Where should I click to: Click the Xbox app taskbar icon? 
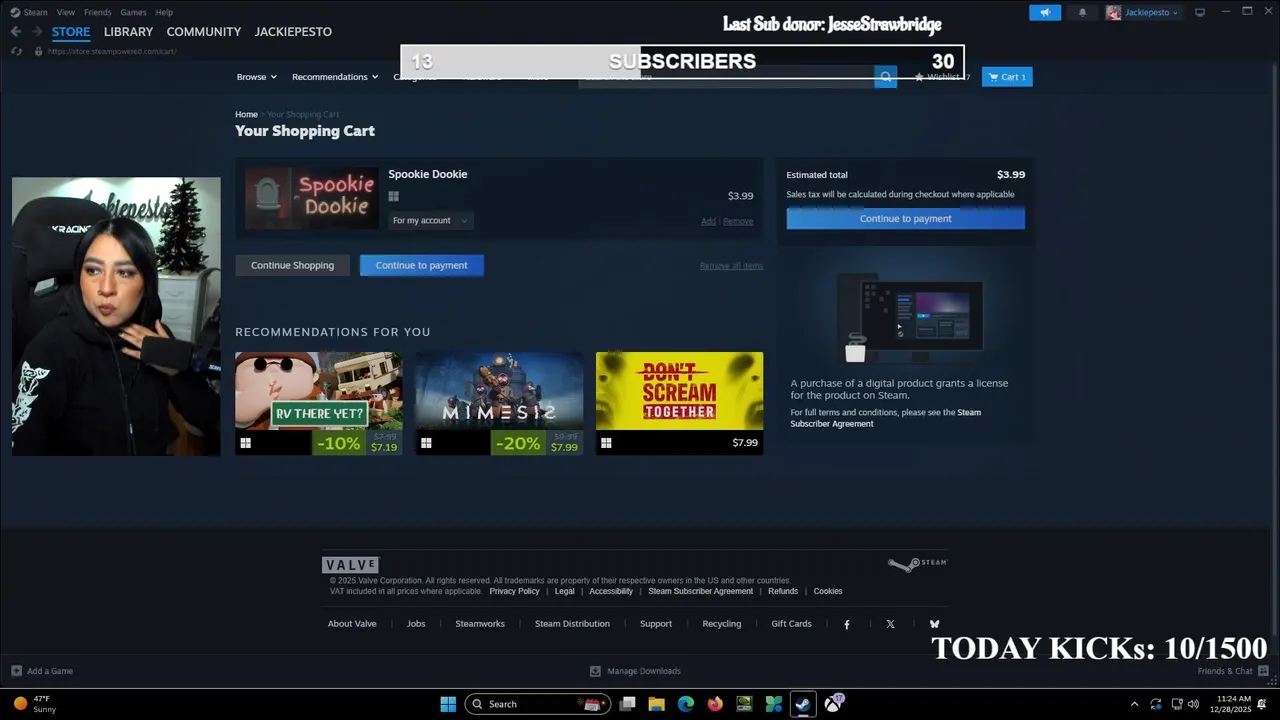(x=833, y=704)
